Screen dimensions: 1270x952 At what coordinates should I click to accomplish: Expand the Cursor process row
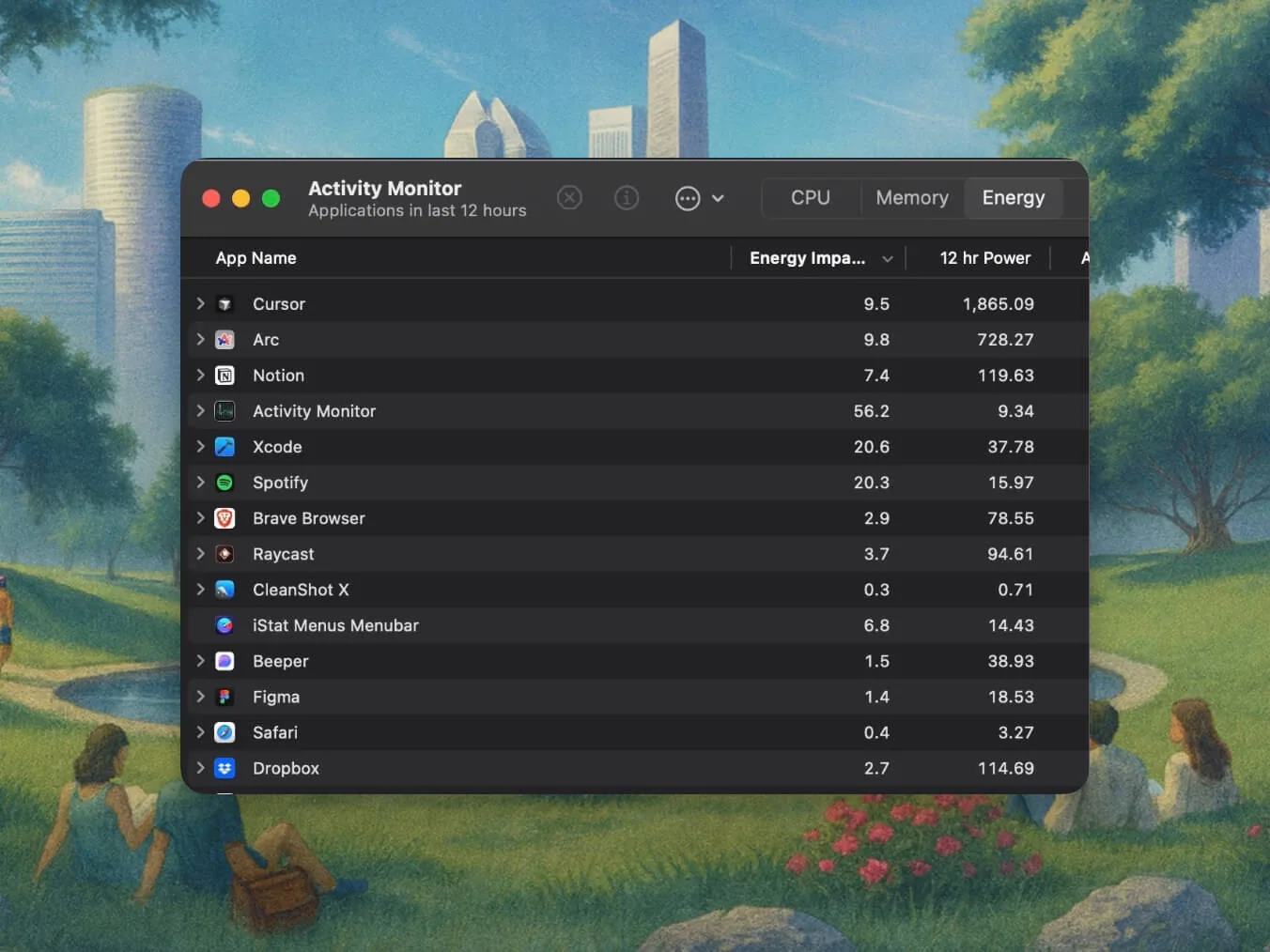[x=200, y=303]
